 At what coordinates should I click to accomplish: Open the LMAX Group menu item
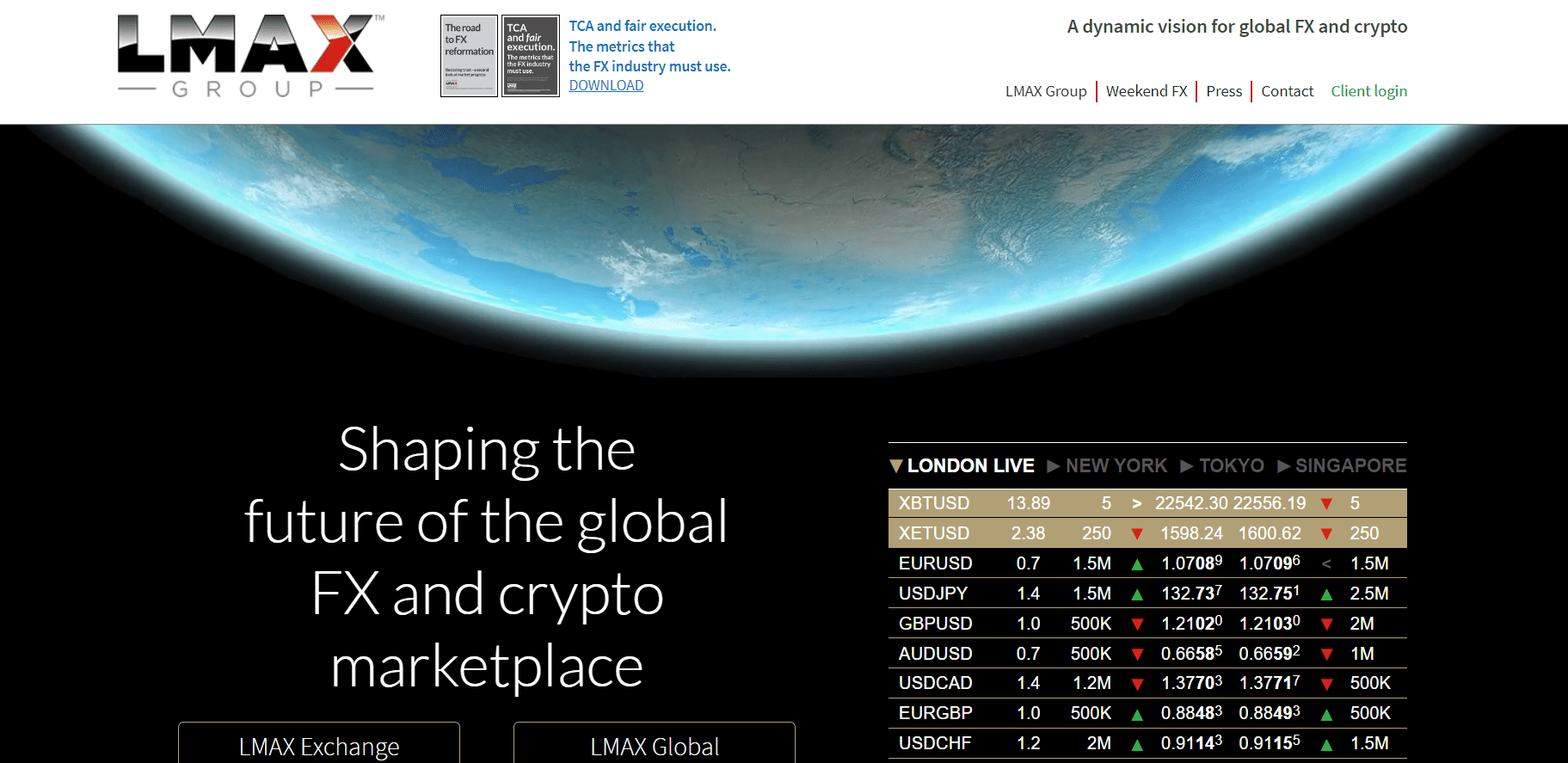pos(1046,91)
